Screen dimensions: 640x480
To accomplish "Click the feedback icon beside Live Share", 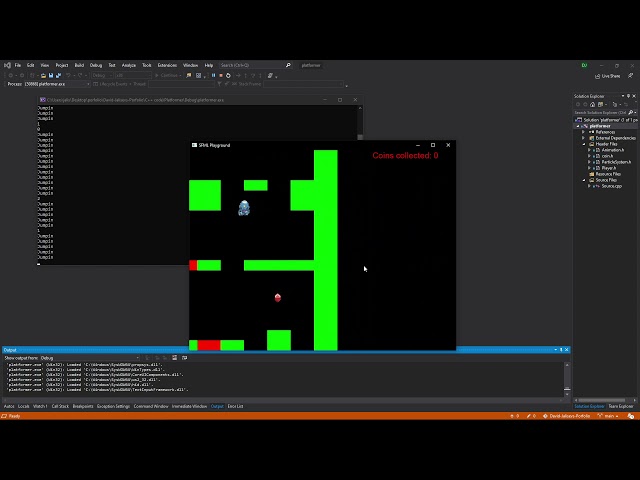I will click(630, 76).
